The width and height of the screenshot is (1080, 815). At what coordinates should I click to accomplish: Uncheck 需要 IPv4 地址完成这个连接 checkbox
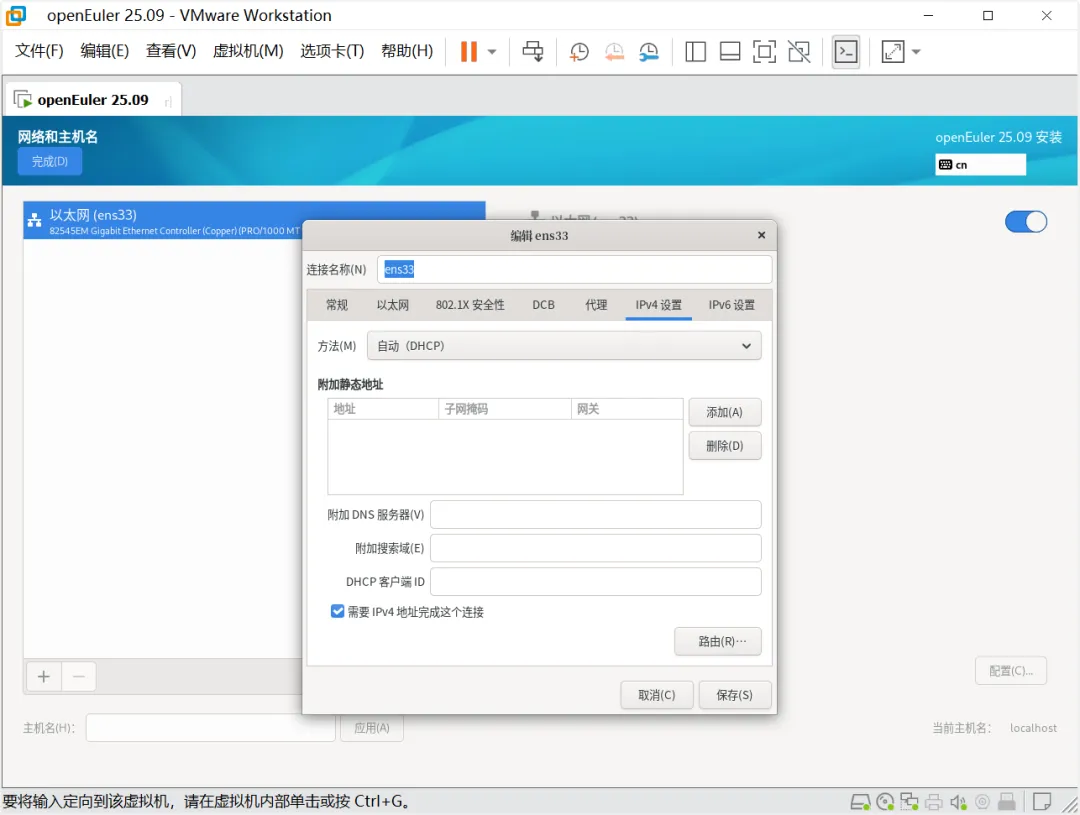pyautogui.click(x=338, y=611)
